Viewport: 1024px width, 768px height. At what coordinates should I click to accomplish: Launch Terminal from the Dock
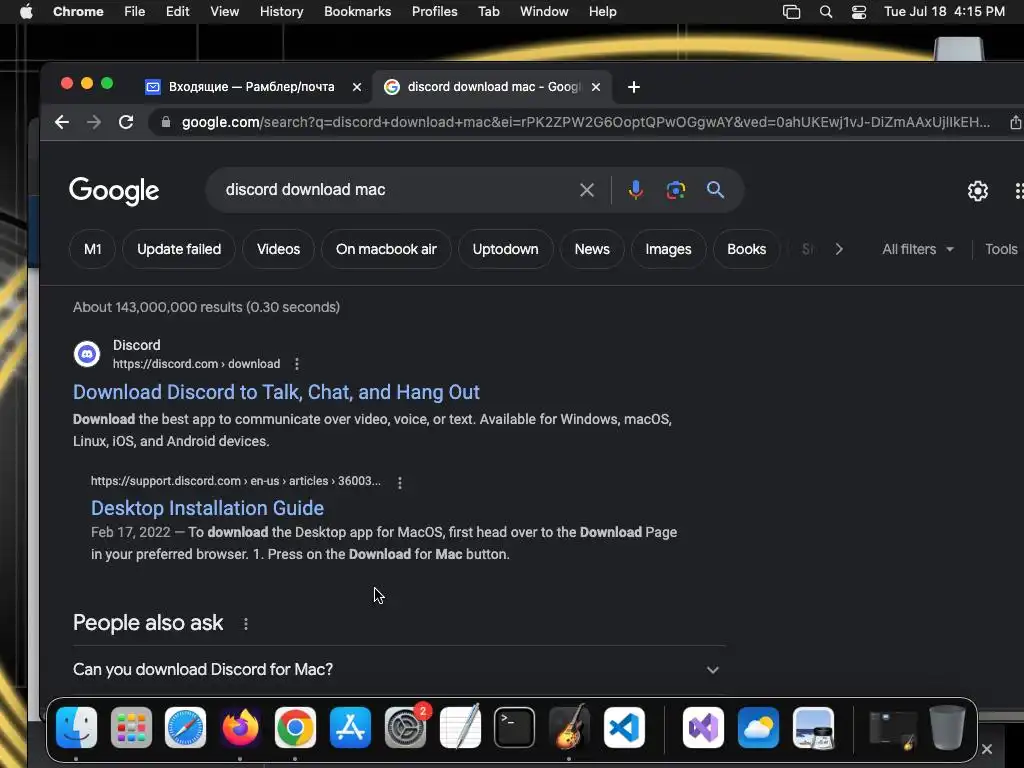click(515, 728)
